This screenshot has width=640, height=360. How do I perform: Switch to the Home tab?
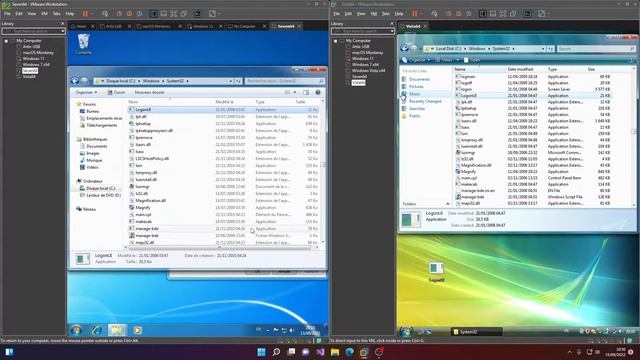click(x=81, y=26)
